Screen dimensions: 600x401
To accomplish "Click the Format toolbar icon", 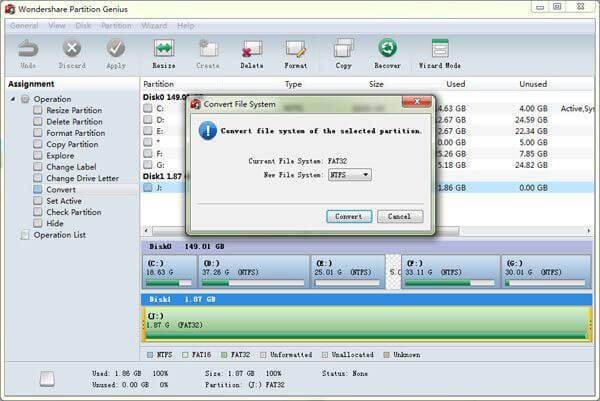I will (295, 49).
